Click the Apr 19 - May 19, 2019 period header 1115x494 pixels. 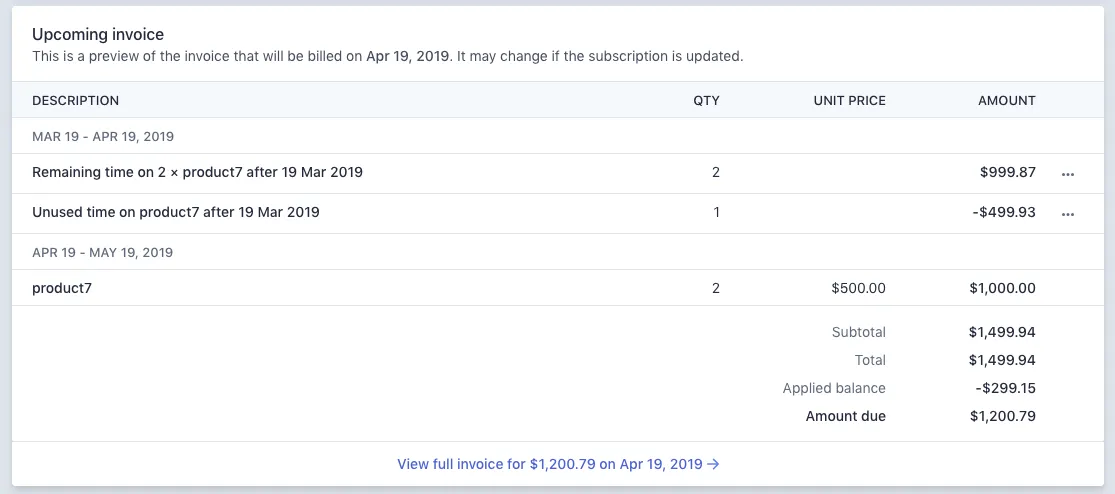click(x=102, y=252)
